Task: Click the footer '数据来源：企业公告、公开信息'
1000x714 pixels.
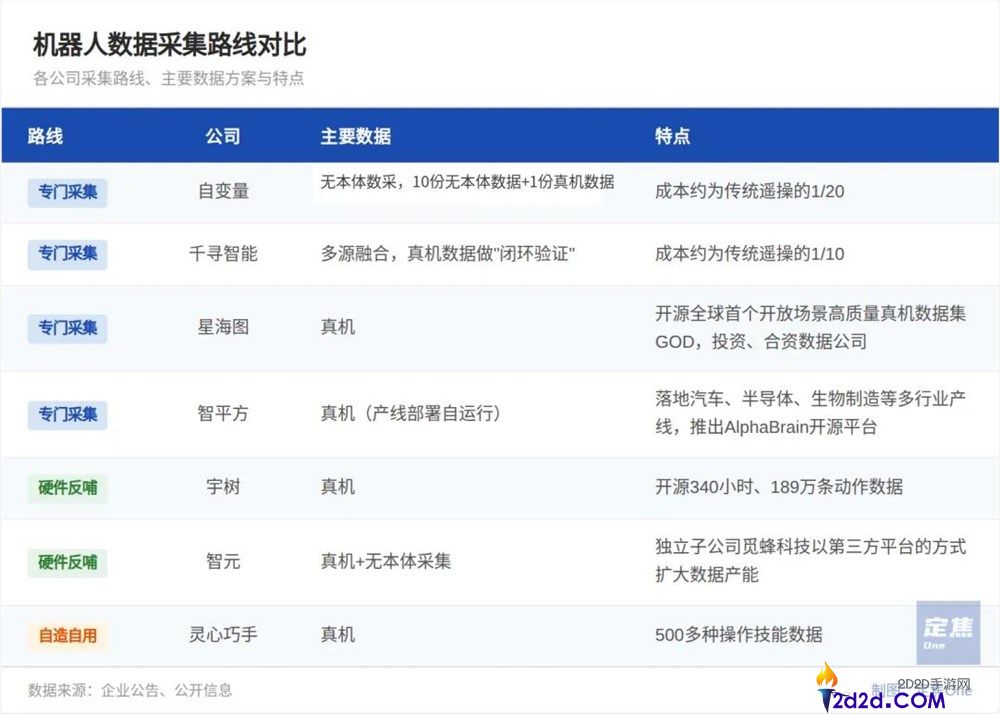Action: 130,690
